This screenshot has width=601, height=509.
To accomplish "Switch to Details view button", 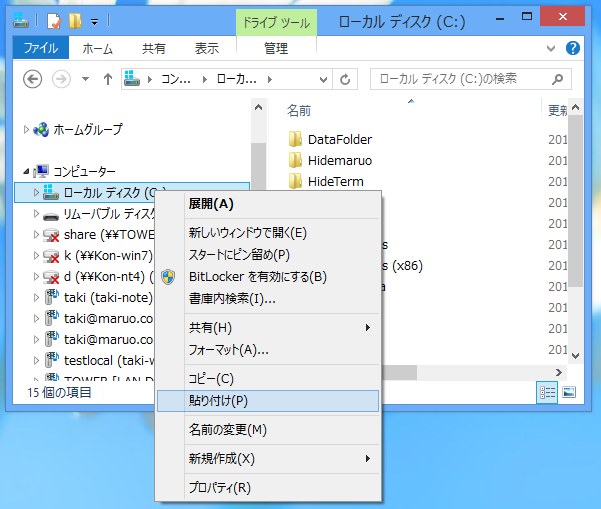I will (547, 392).
